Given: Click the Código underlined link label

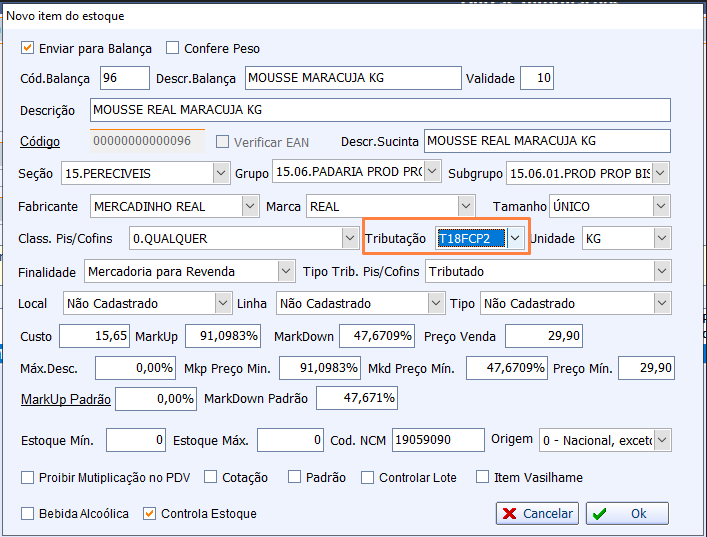Looking at the screenshot, I should (40, 142).
